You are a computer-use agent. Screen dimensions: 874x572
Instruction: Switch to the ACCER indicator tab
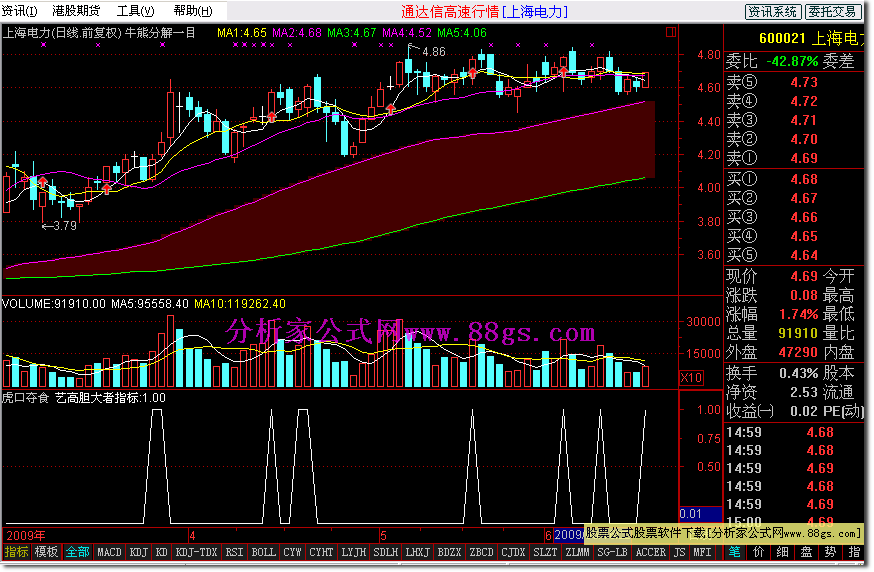tap(650, 552)
